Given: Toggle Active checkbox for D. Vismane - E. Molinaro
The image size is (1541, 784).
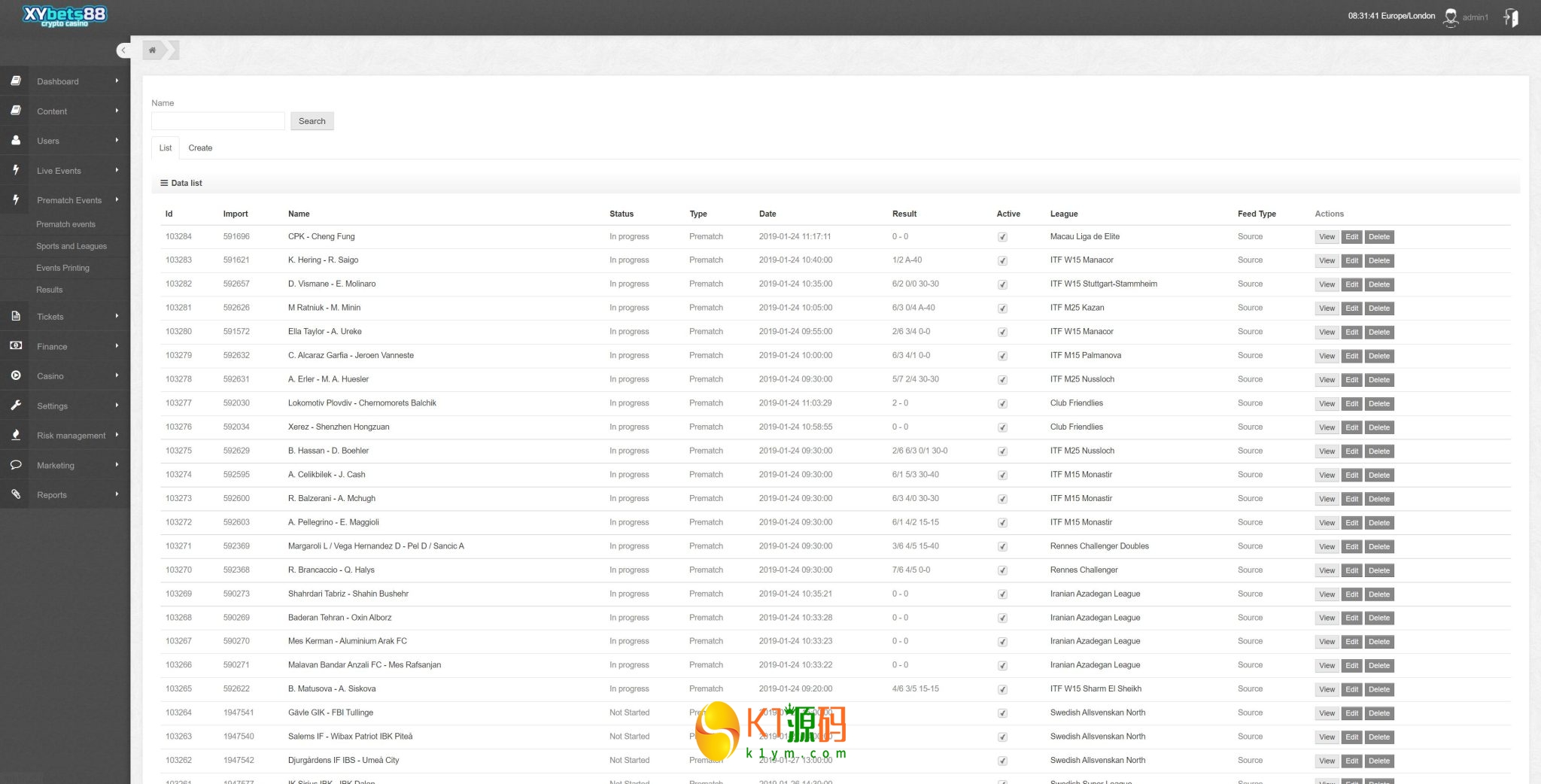Looking at the screenshot, I should [x=1002, y=284].
